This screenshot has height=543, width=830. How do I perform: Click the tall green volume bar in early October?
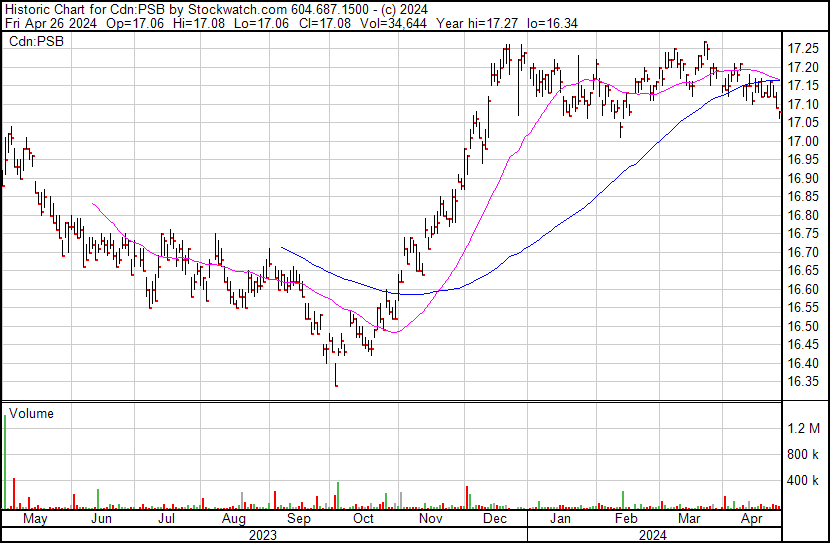coord(338,495)
